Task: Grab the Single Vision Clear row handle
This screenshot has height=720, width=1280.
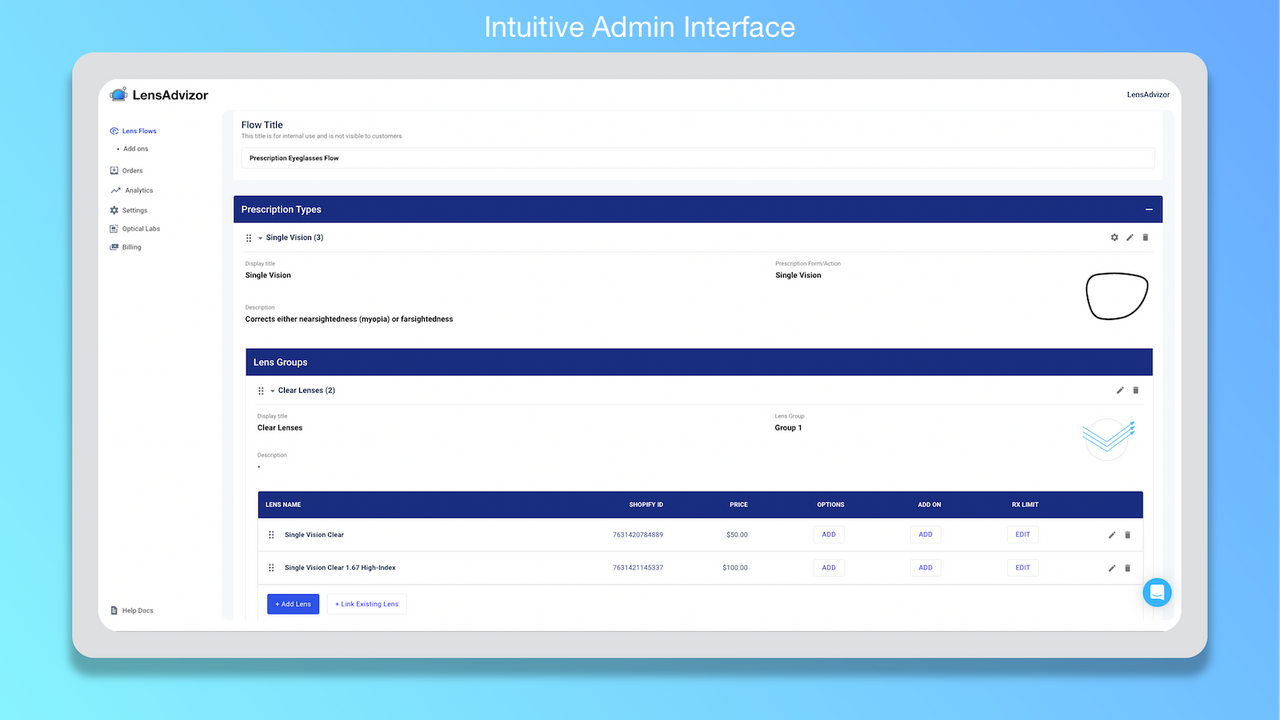Action: click(x=271, y=535)
